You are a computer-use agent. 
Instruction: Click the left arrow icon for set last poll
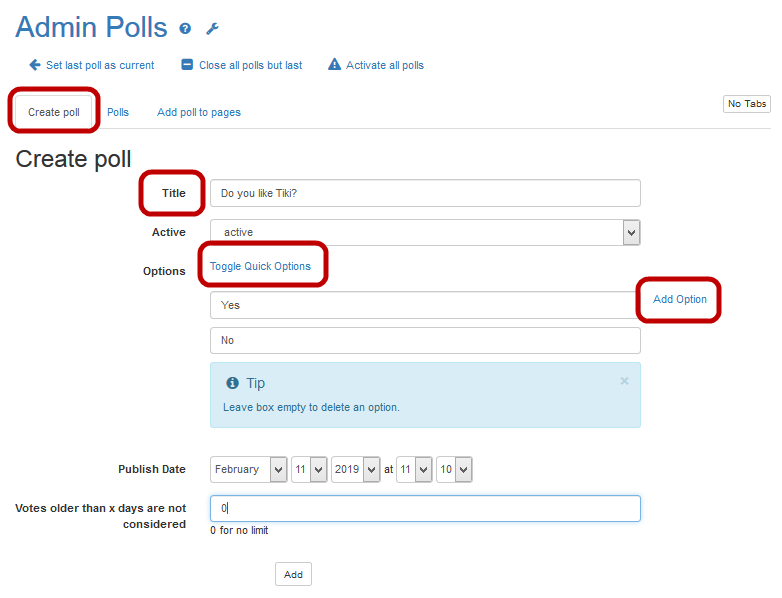tap(34, 65)
